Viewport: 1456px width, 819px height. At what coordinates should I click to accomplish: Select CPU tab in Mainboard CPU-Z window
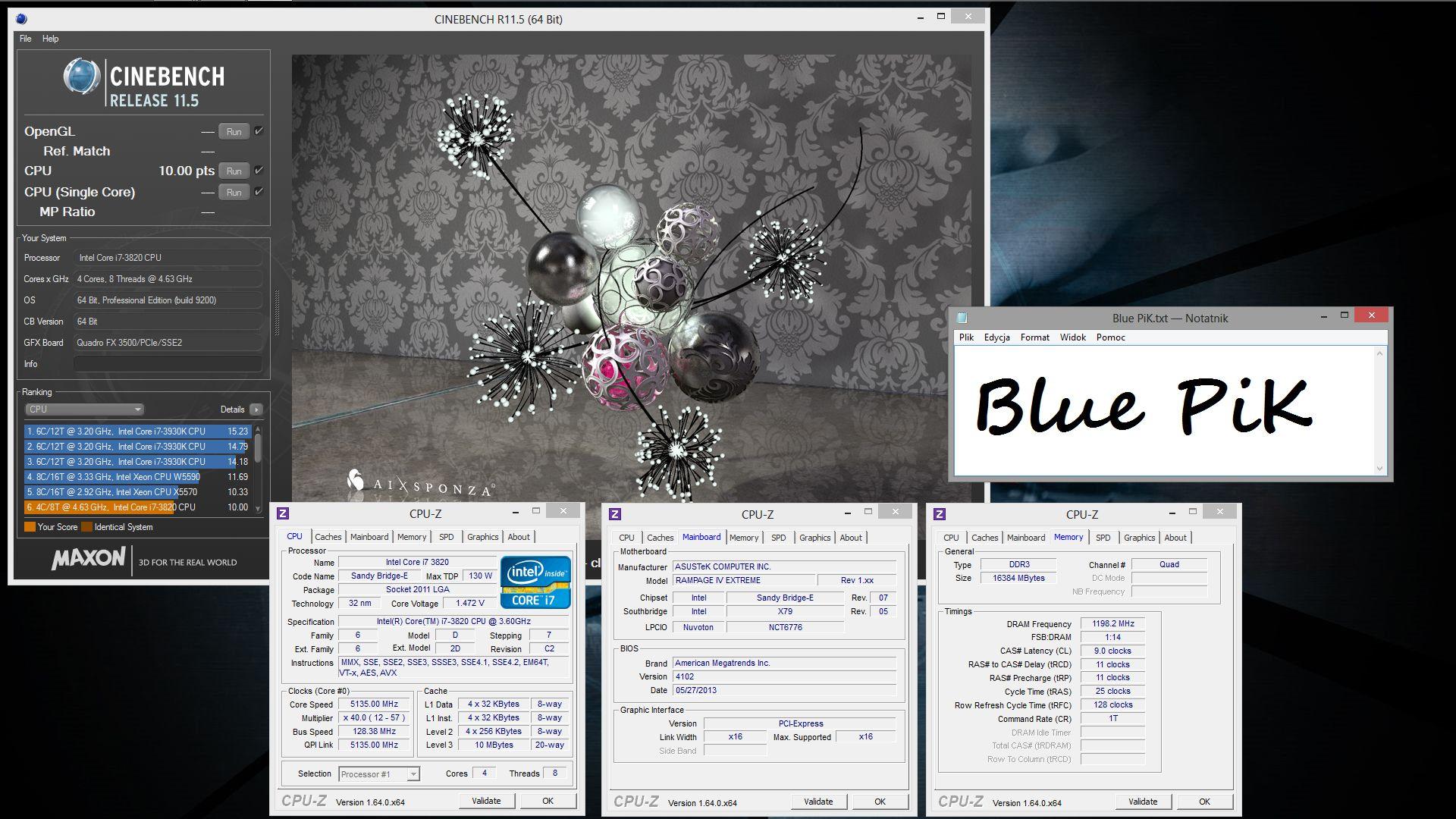[626, 538]
